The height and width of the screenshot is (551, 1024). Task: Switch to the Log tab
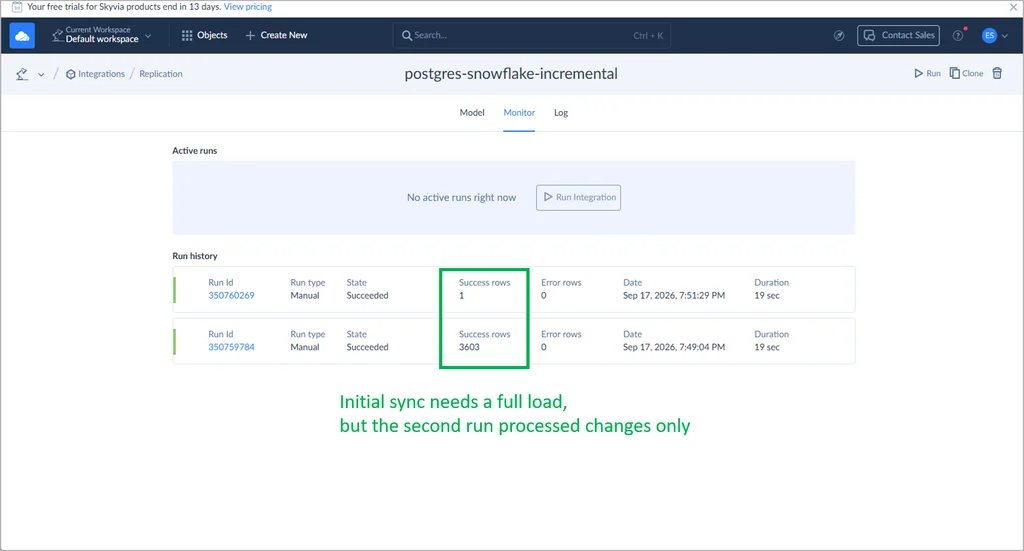(561, 112)
